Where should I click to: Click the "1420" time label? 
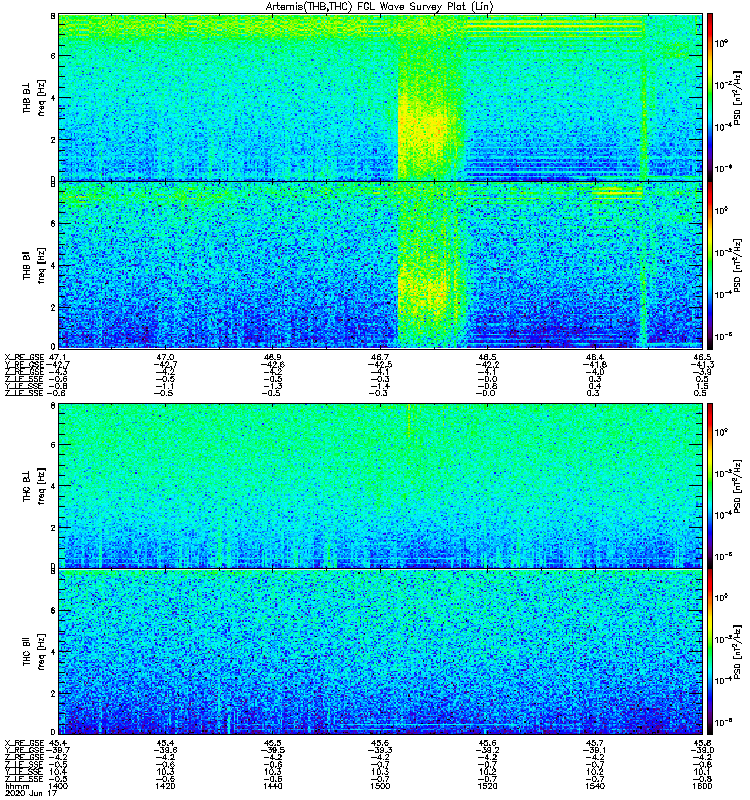[x=165, y=786]
